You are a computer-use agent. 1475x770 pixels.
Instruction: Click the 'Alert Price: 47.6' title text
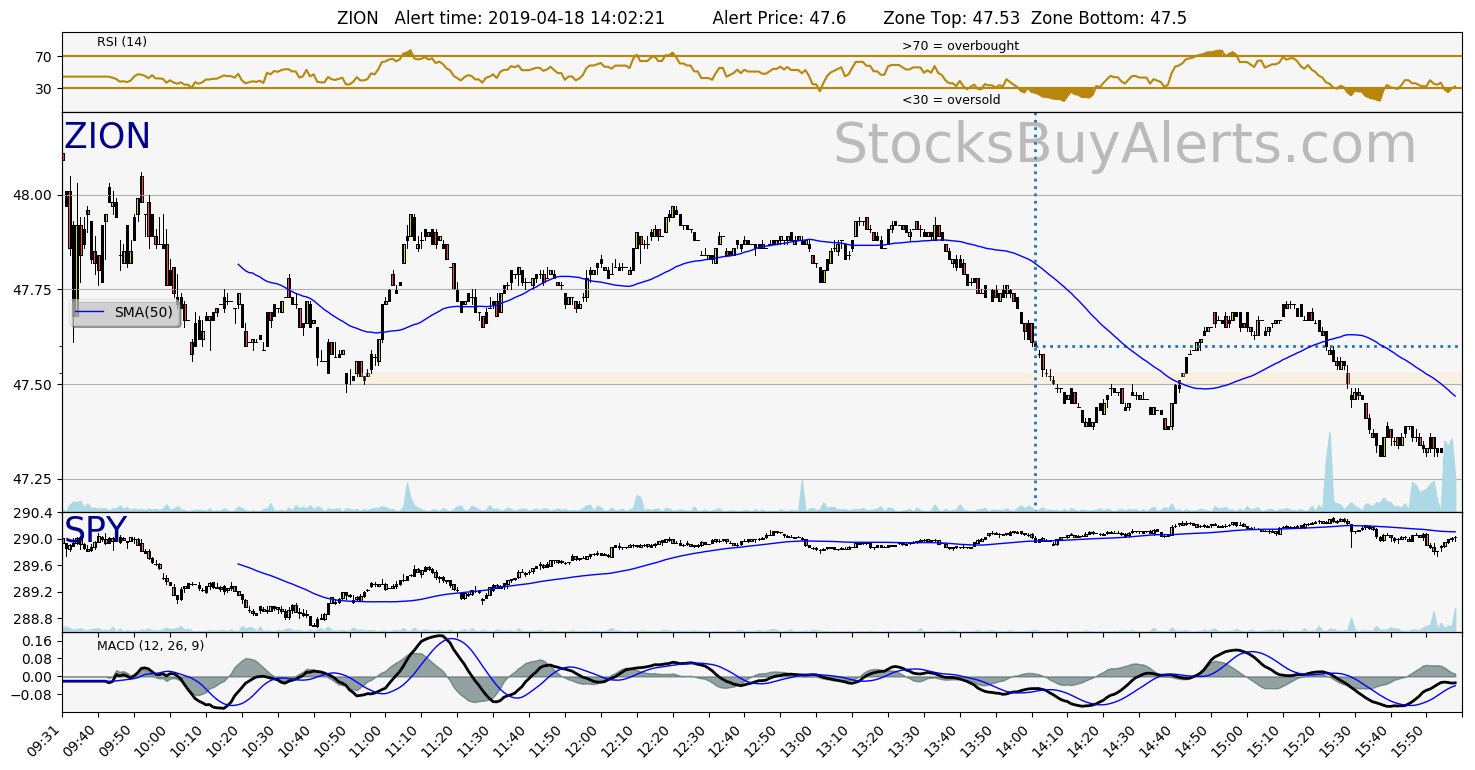(780, 18)
